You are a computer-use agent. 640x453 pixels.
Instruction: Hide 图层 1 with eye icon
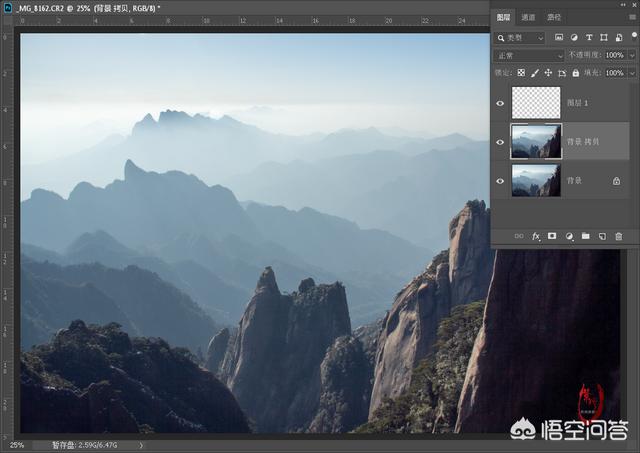click(x=500, y=103)
